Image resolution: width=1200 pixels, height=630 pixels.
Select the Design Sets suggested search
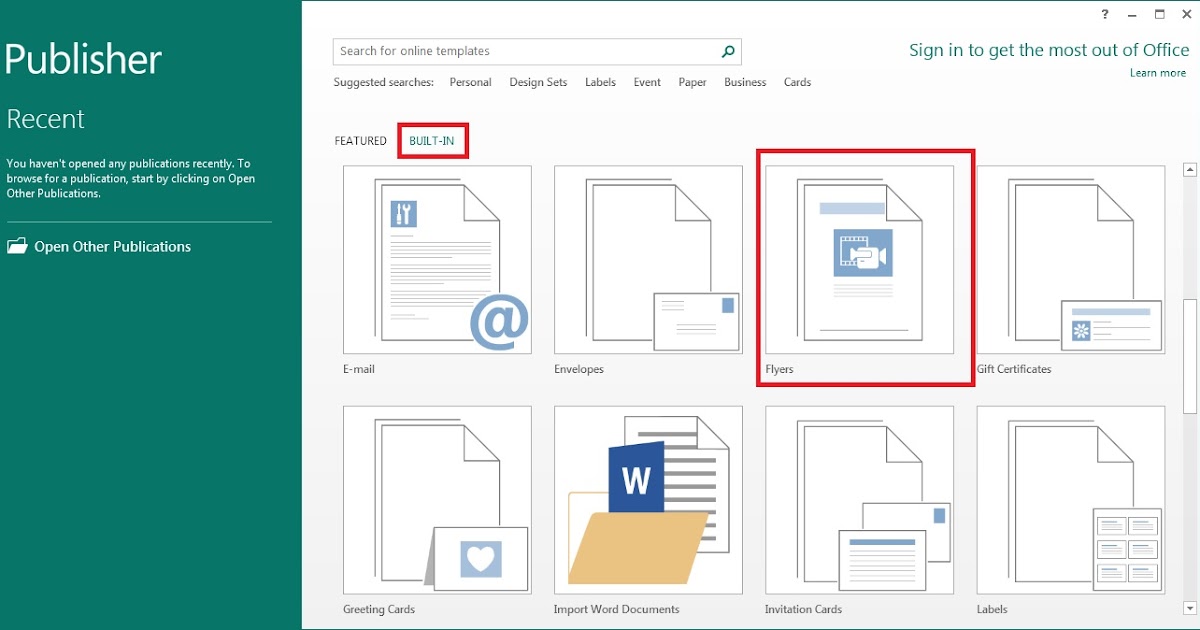[x=538, y=82]
